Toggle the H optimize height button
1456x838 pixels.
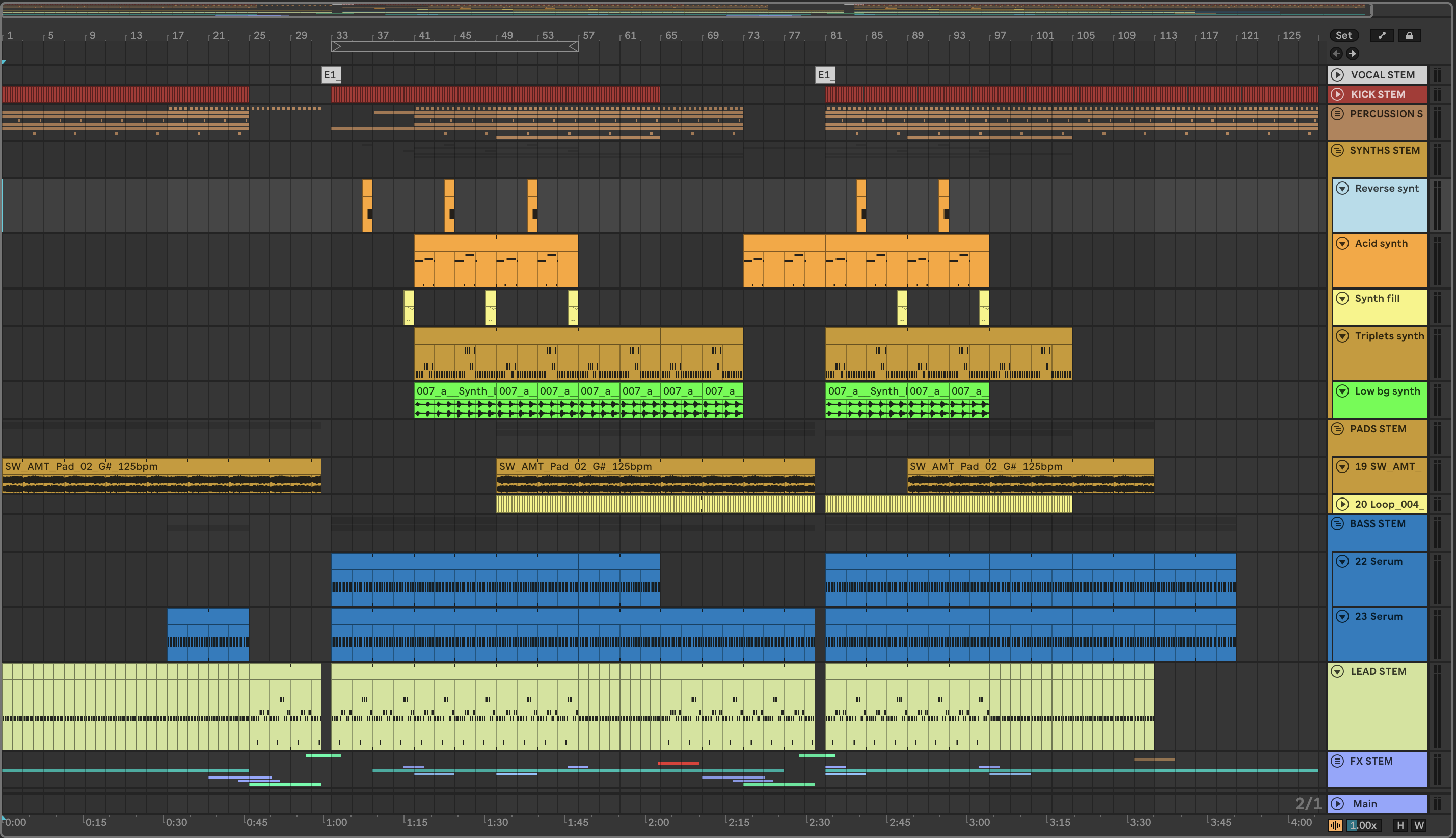[1400, 825]
